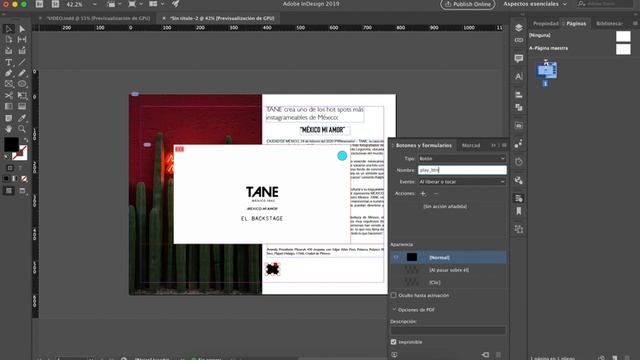Viewport: 640px width, 360px height.
Task: Open the Timing panel icon in the dock
Action: click(519, 162)
